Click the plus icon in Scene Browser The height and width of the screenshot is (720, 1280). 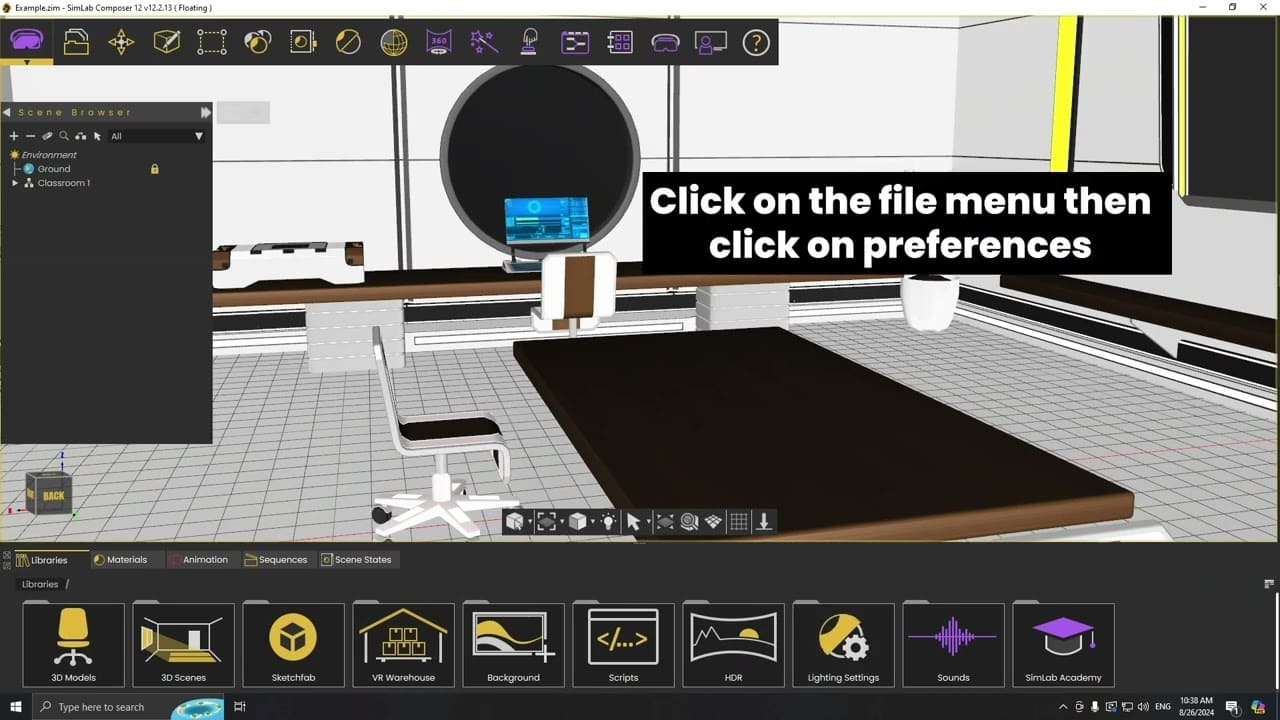click(x=14, y=136)
